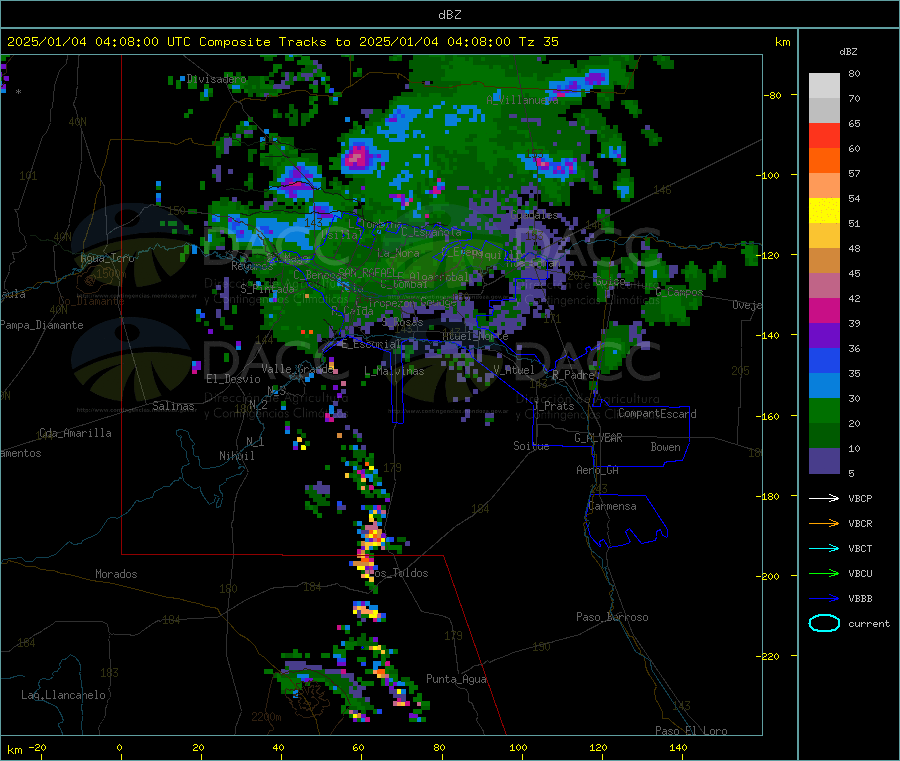Click the 'El_Desvio' map label

(x=233, y=379)
